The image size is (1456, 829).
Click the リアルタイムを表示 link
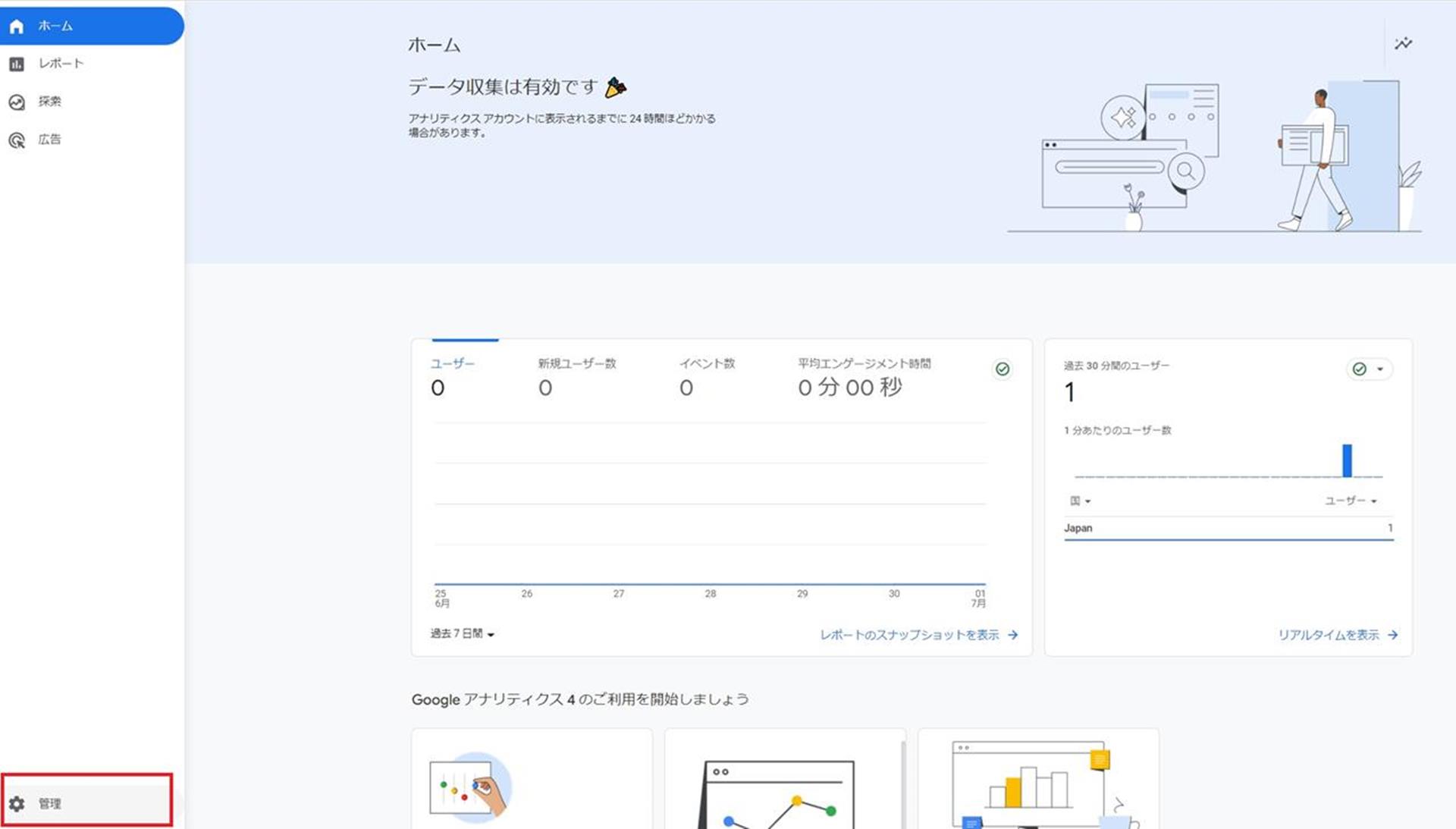click(x=1328, y=635)
